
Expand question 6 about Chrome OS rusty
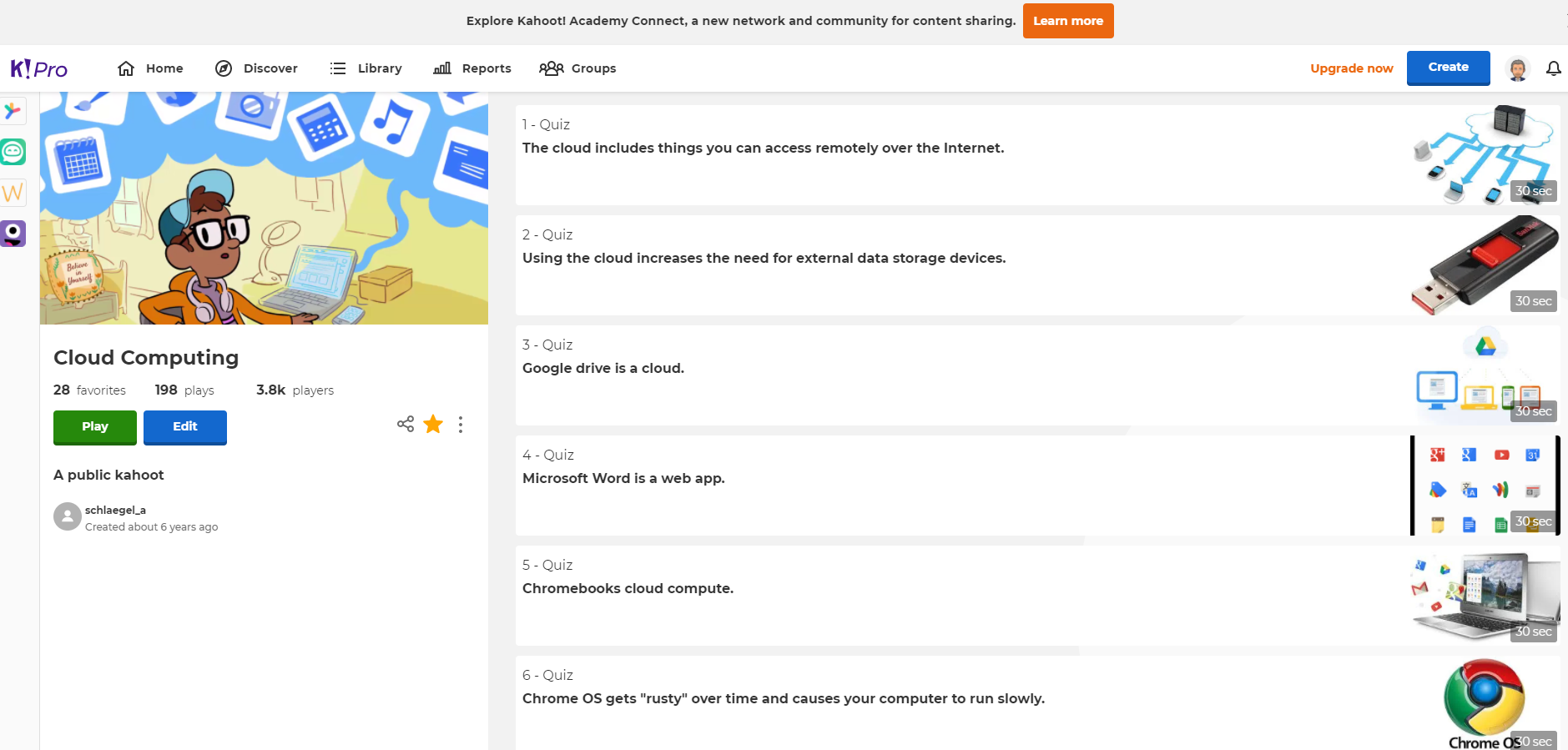(1038, 702)
